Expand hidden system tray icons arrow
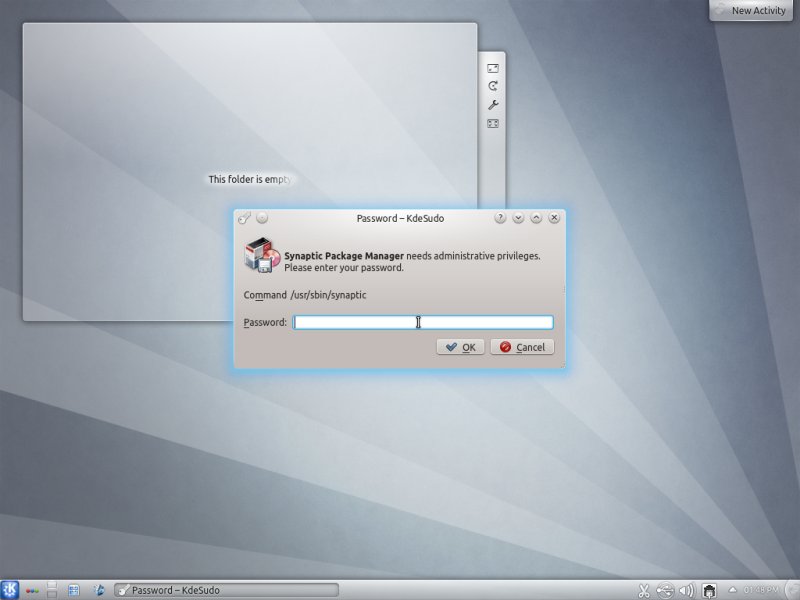The width and height of the screenshot is (800, 600). pyautogui.click(x=732, y=590)
